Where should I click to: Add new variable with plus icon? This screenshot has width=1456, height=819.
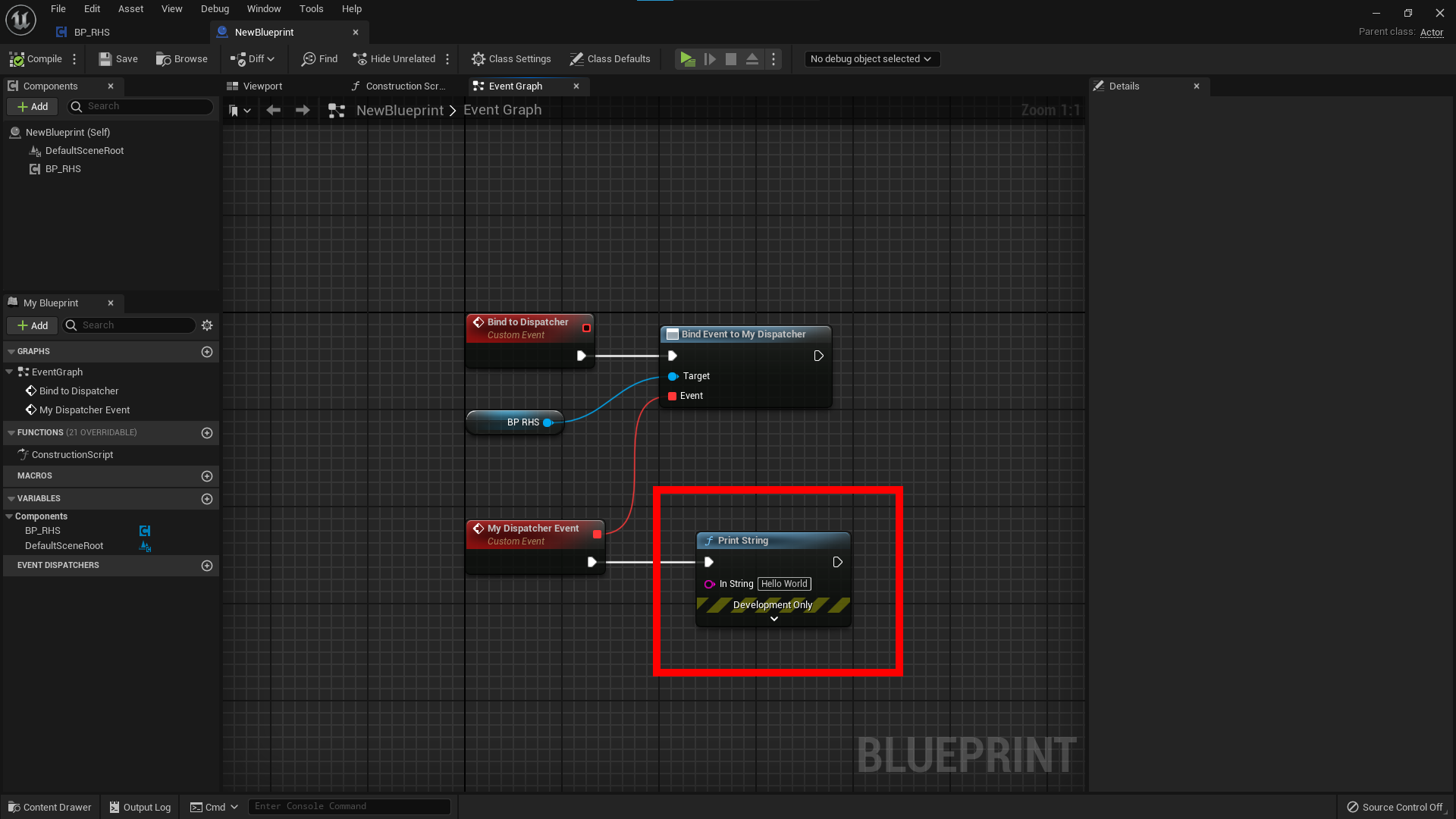207,499
